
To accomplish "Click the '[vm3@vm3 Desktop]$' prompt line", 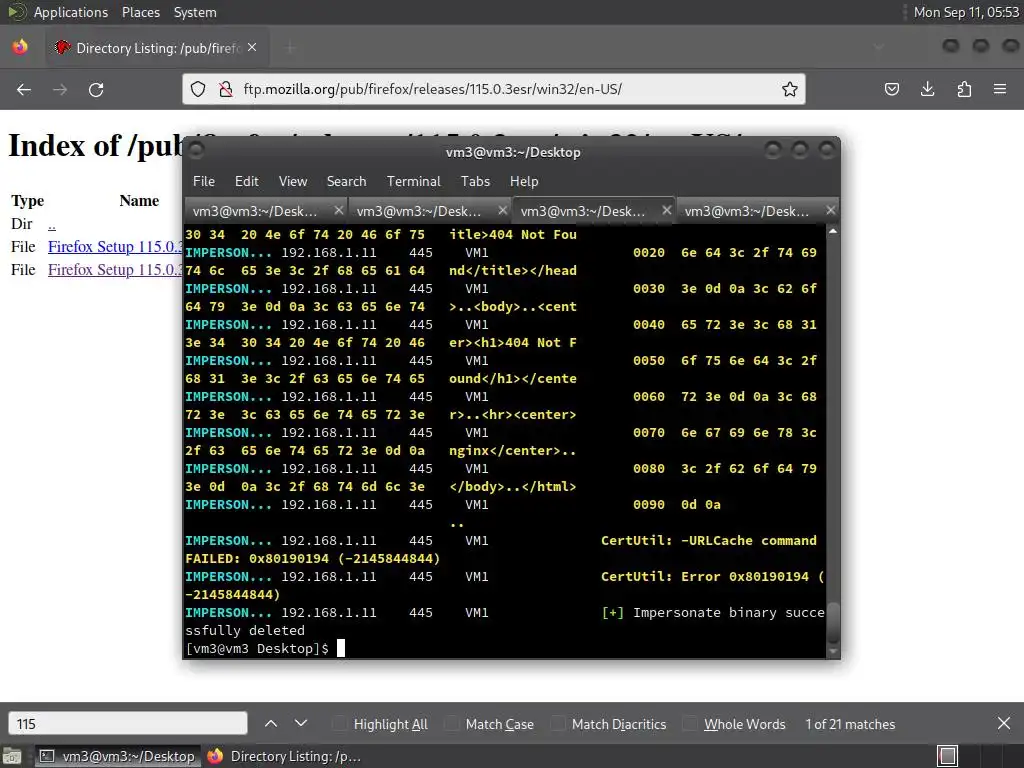I will coord(257,648).
